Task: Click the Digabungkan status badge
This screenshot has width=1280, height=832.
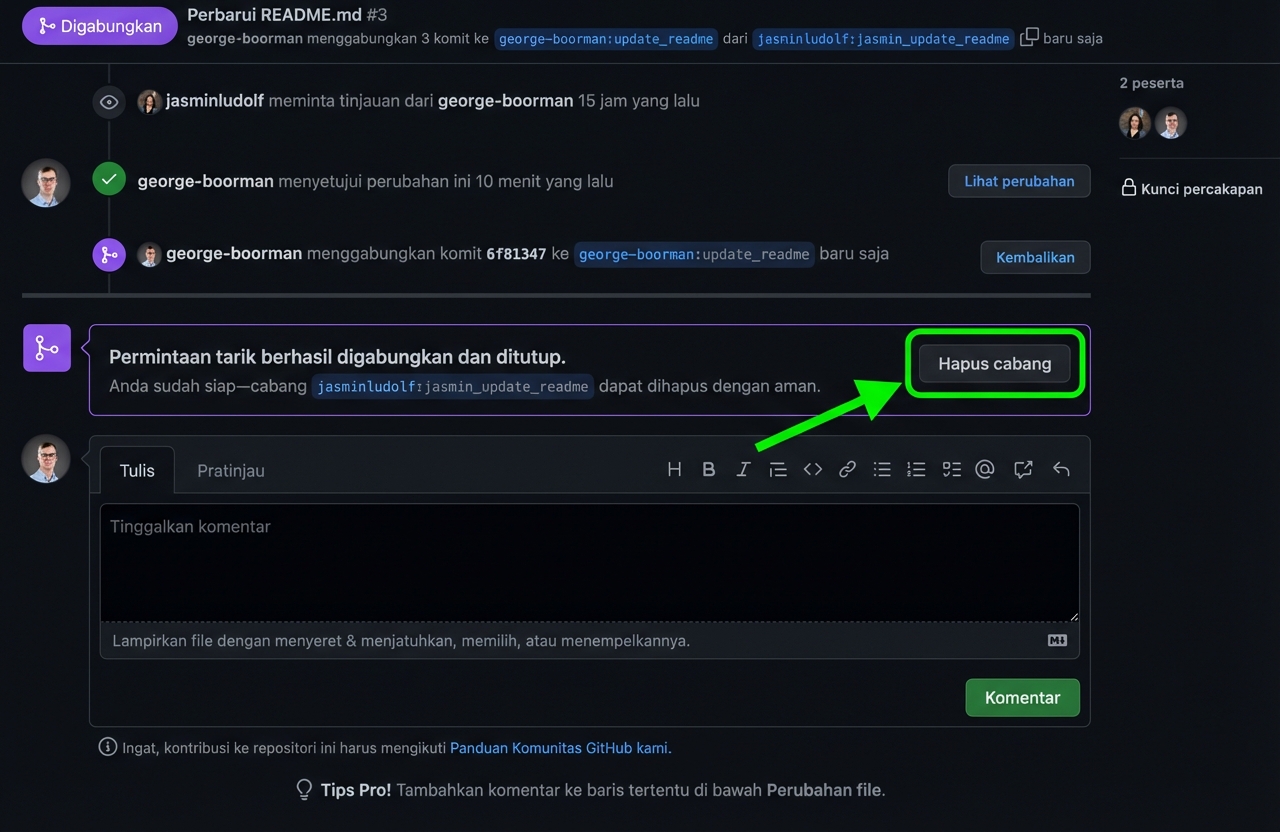Action: click(x=99, y=26)
